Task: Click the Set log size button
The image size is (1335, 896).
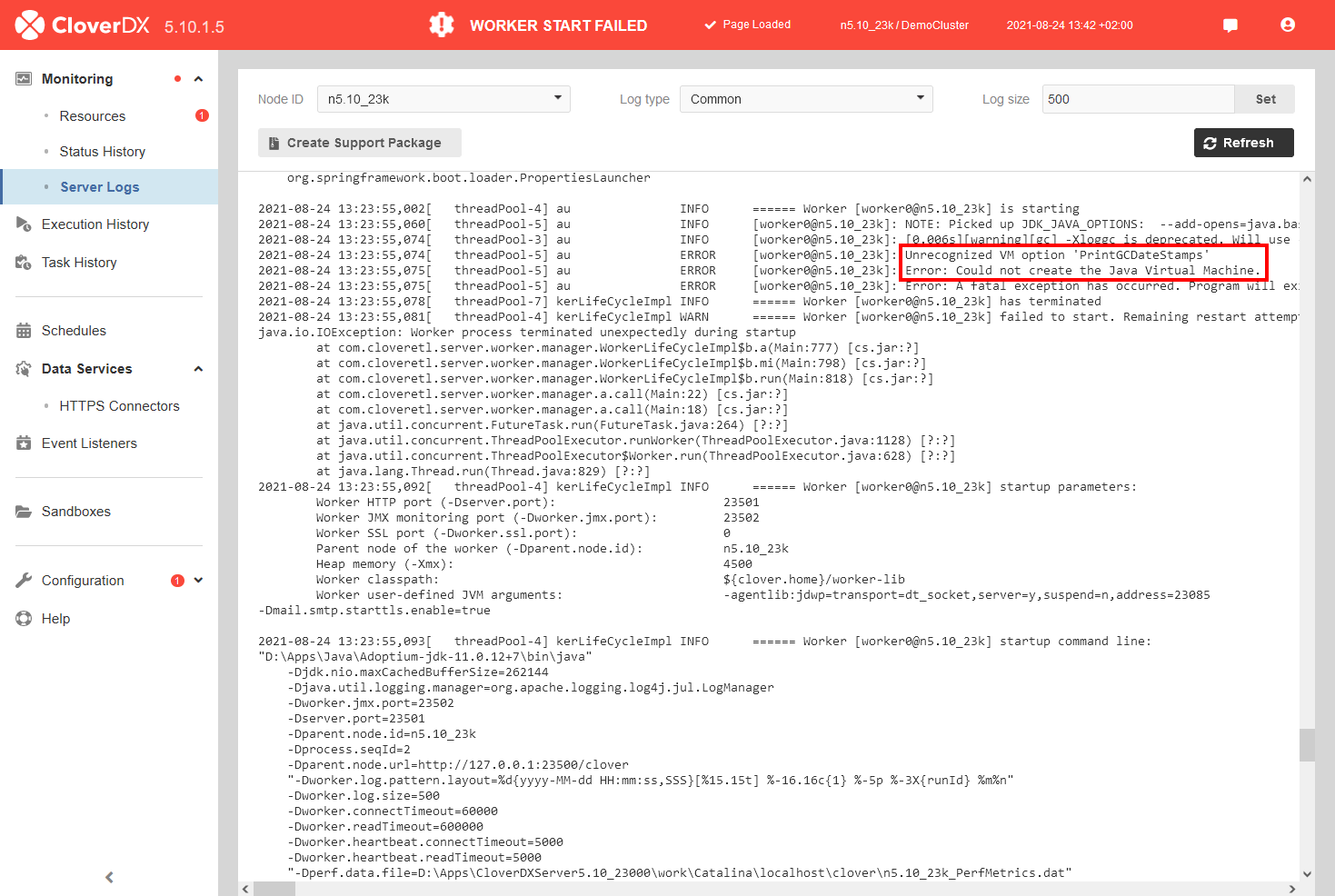Action: coord(1265,99)
